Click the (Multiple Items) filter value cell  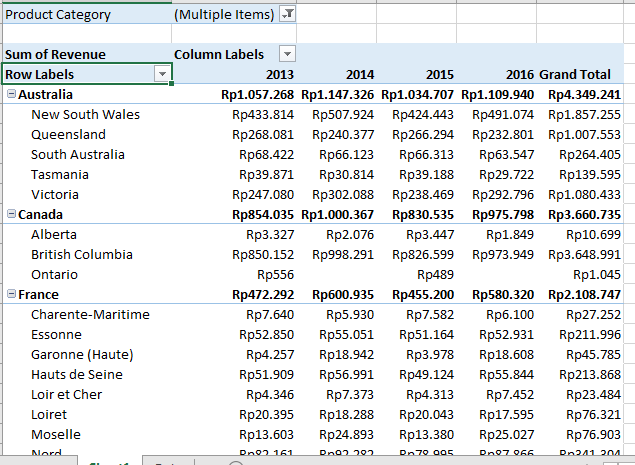223,14
